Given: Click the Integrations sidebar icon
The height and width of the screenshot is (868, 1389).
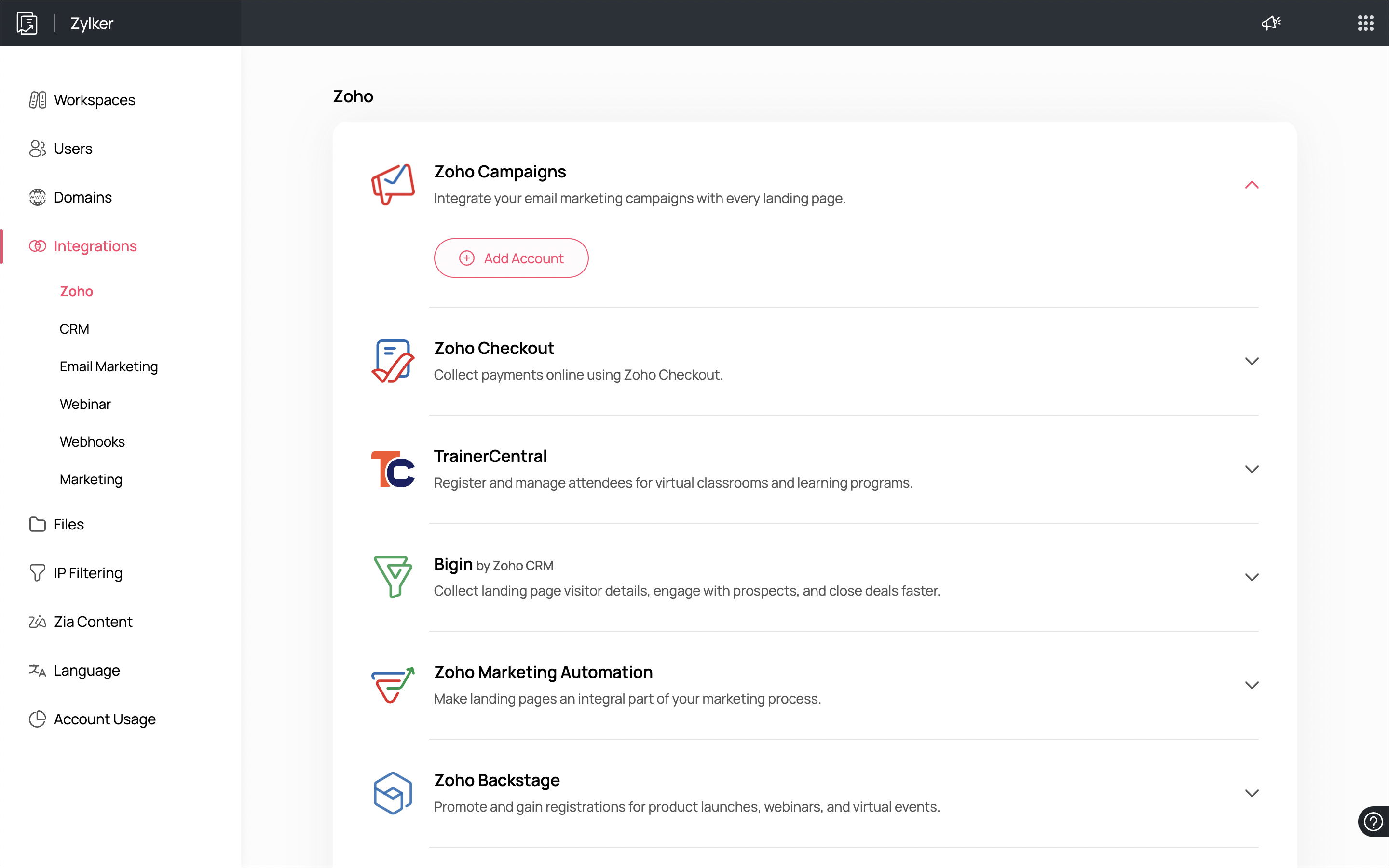Looking at the screenshot, I should [x=37, y=246].
